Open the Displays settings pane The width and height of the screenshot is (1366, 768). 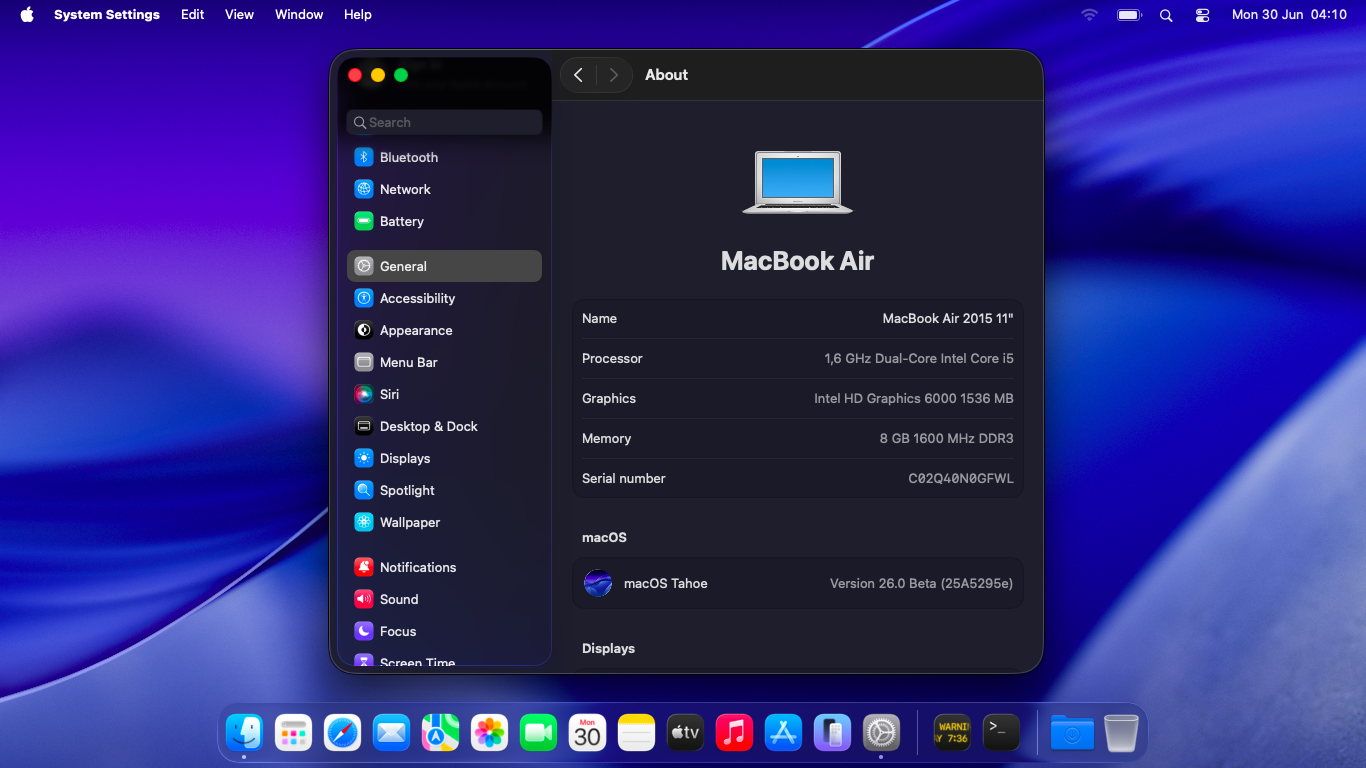[x=444, y=458]
